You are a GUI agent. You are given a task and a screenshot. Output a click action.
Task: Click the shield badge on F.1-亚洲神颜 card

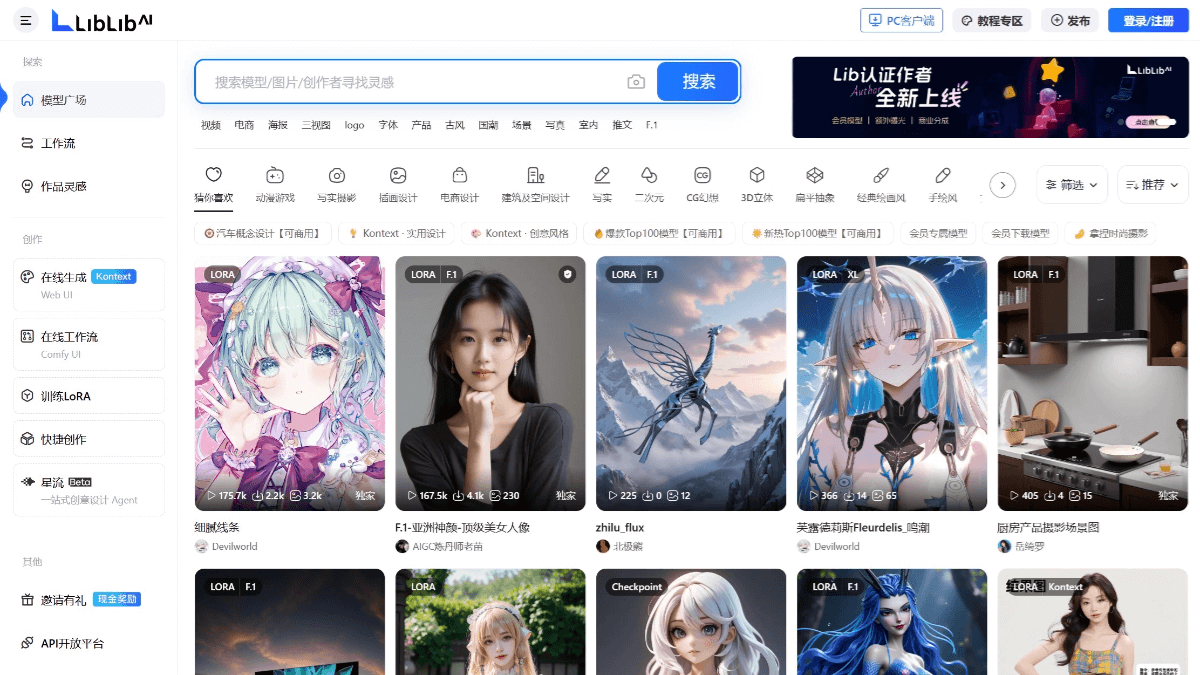[567, 274]
